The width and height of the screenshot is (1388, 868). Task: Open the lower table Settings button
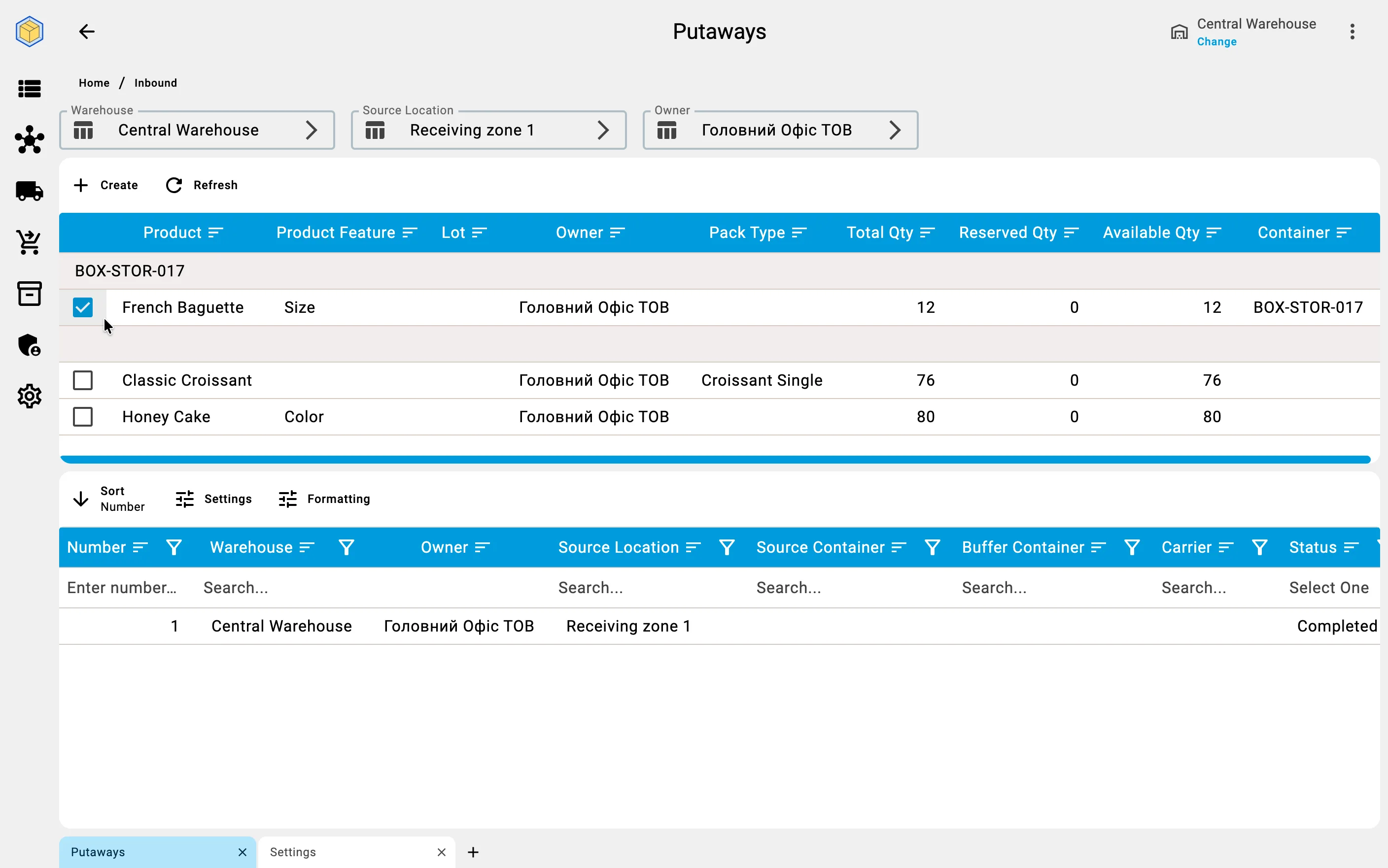[x=213, y=499]
